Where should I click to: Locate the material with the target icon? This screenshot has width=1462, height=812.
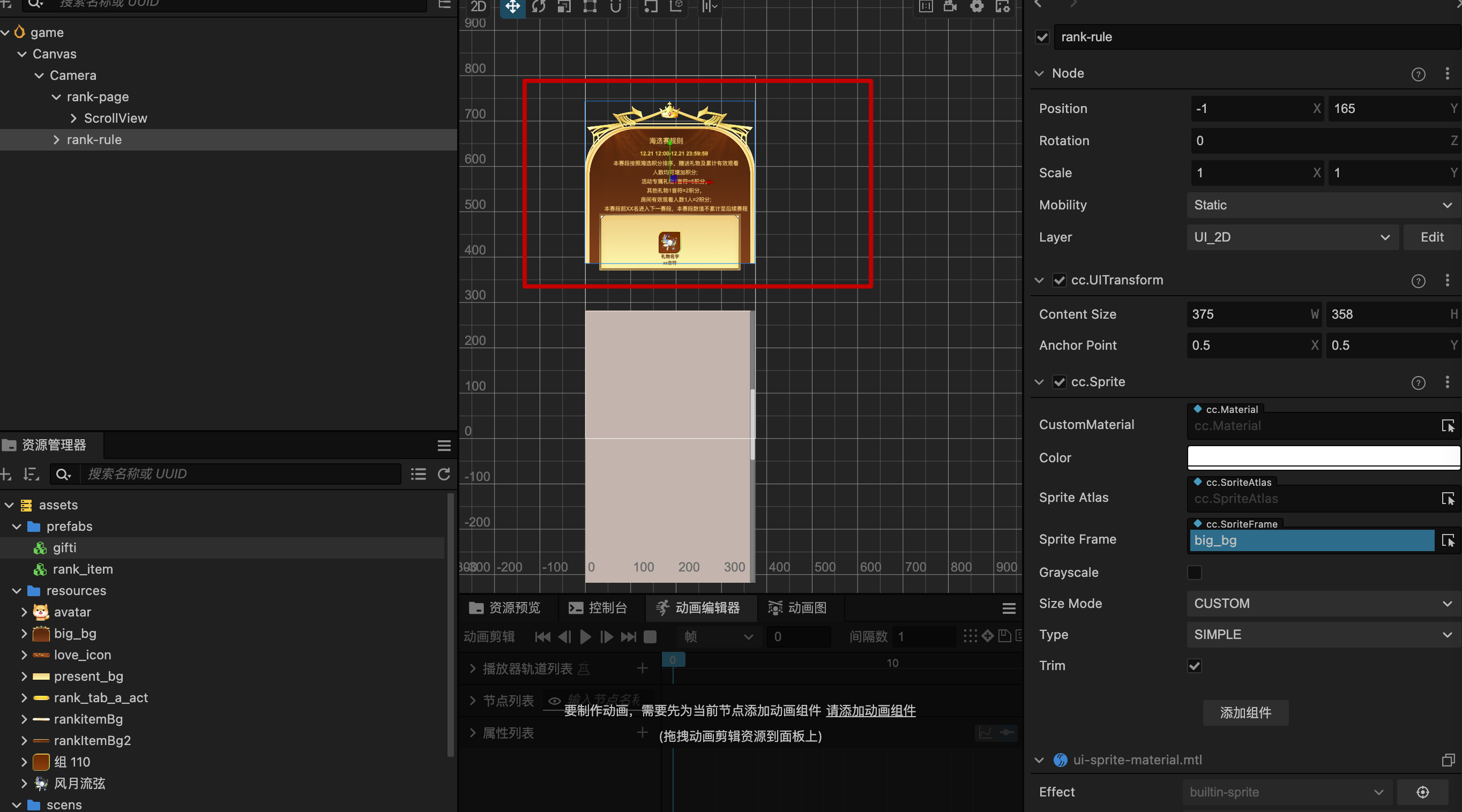coord(1422,792)
